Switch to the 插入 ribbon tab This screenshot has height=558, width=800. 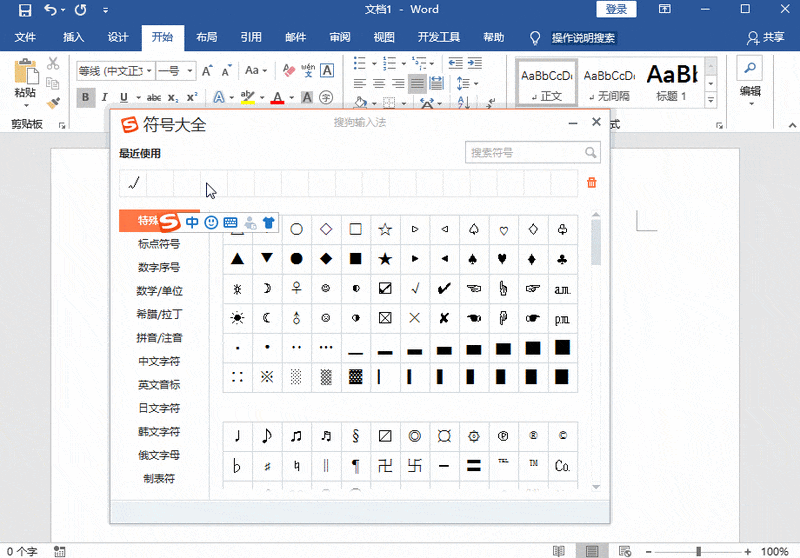click(x=73, y=38)
